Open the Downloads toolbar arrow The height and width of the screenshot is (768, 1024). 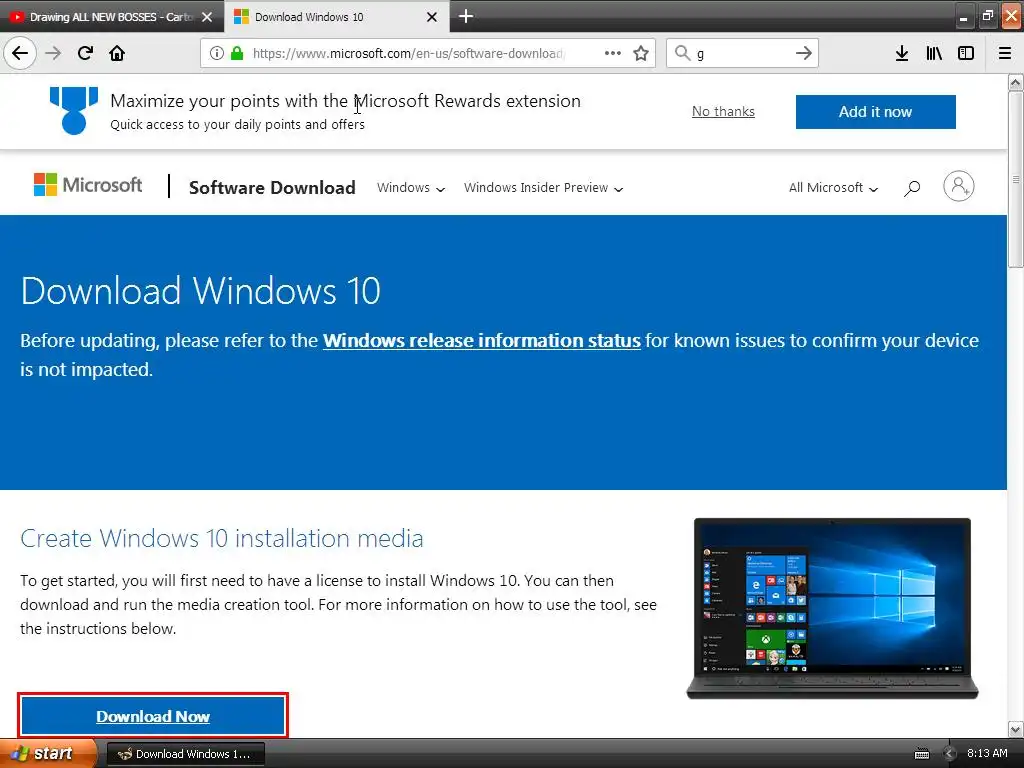[902, 53]
